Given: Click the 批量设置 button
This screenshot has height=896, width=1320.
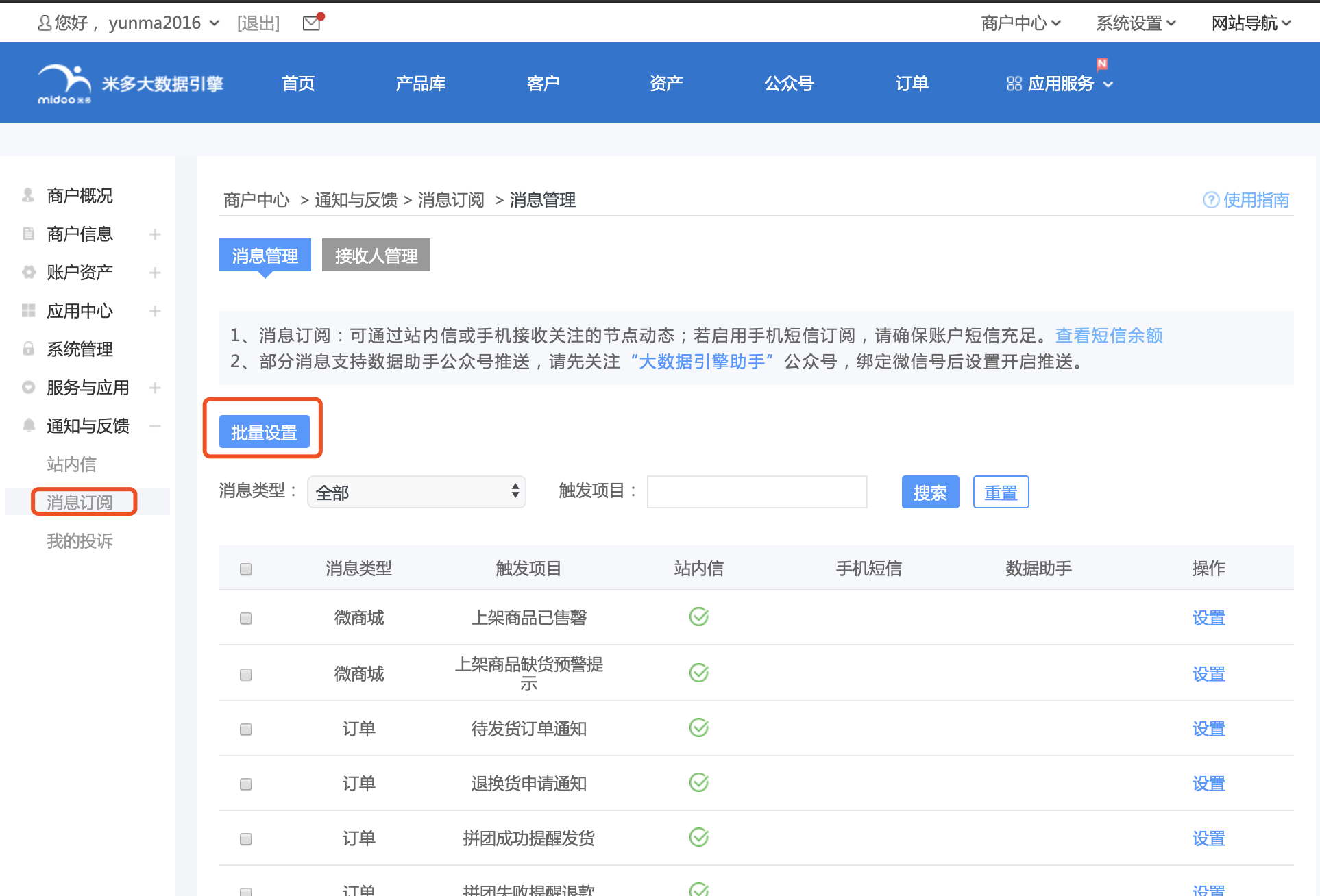Looking at the screenshot, I should pyautogui.click(x=264, y=432).
